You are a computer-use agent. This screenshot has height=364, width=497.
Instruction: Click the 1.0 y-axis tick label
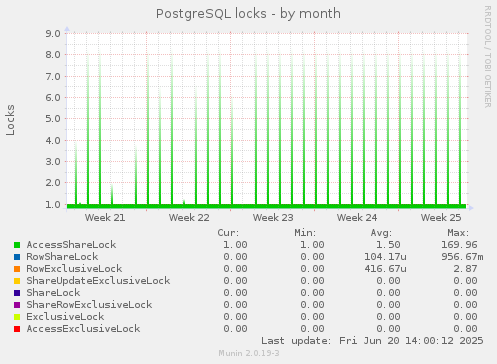click(x=53, y=204)
